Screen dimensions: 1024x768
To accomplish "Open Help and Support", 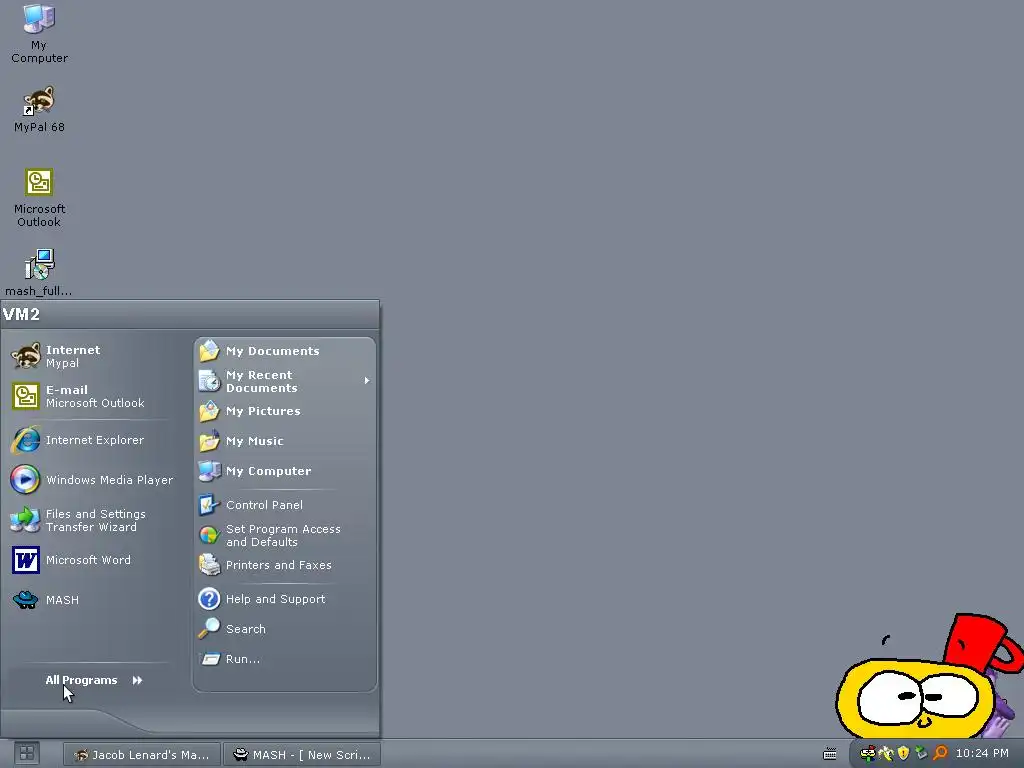I will pyautogui.click(x=285, y=599).
